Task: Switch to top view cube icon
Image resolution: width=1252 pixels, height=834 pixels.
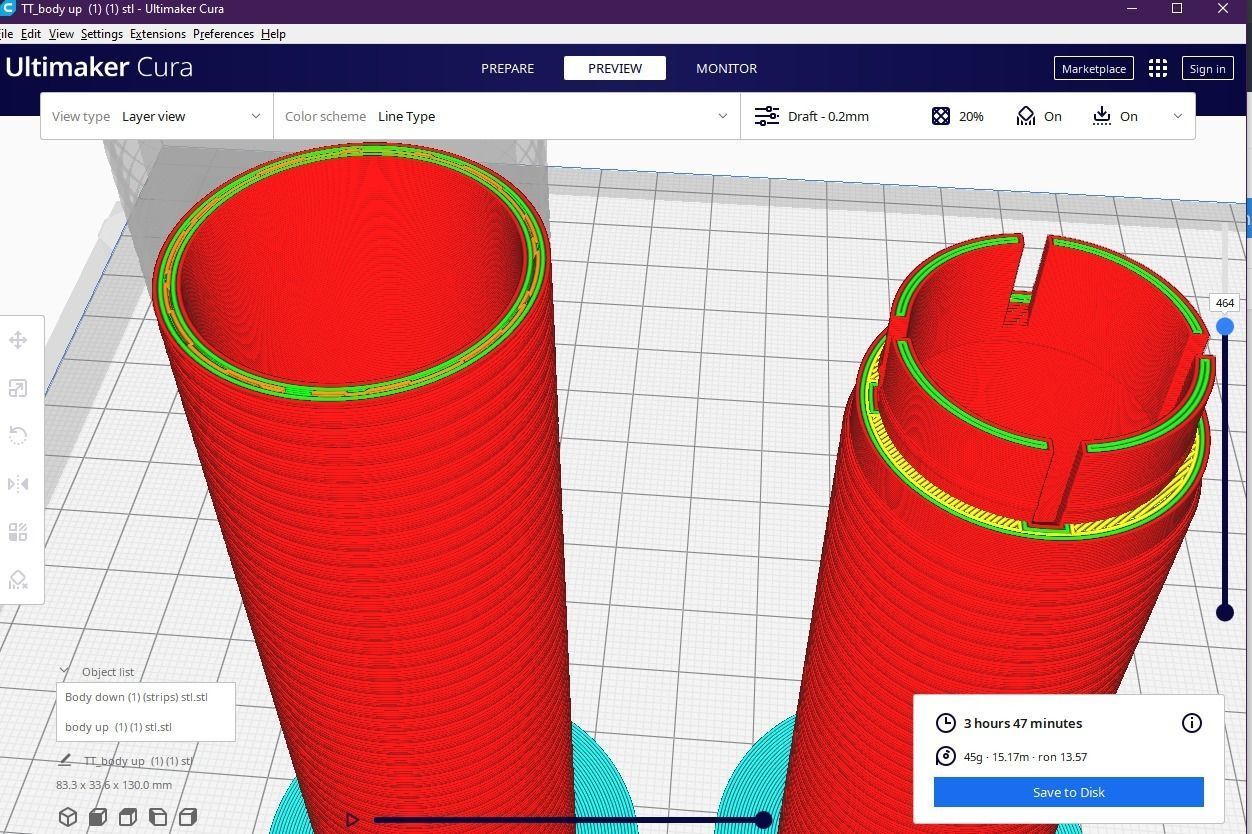Action: coord(128,817)
